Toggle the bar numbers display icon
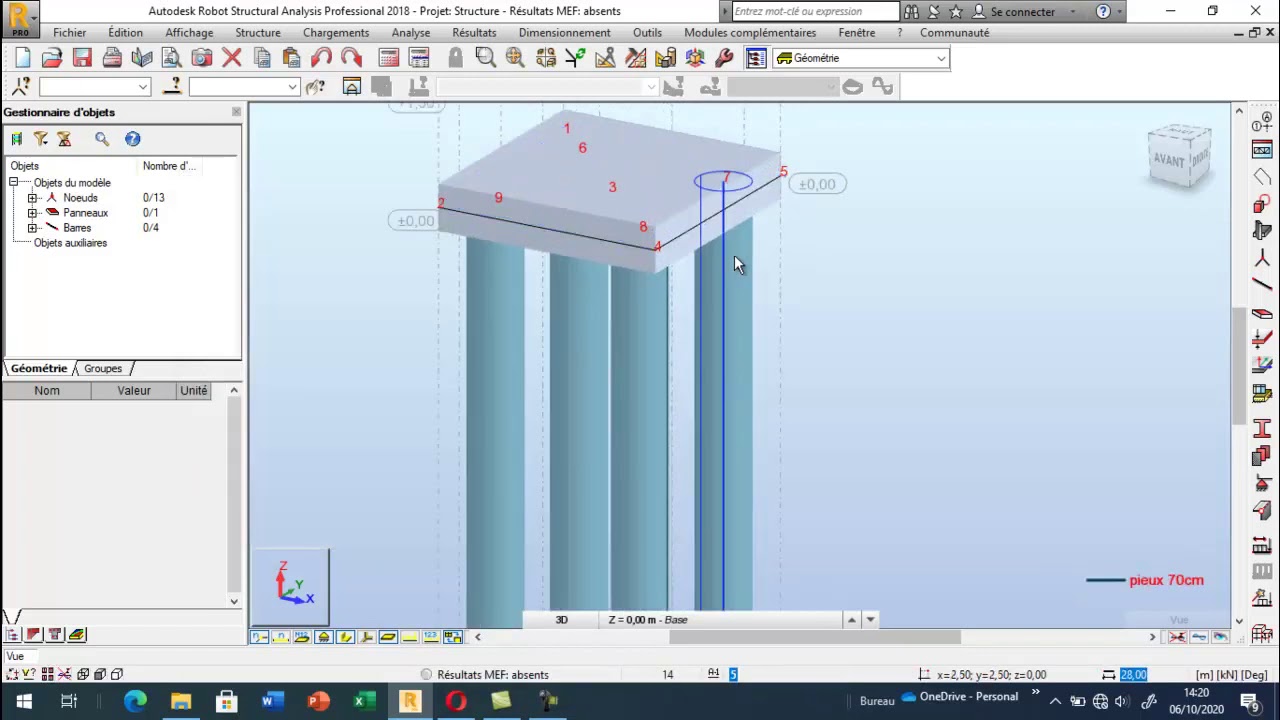This screenshot has width=1280, height=720. [280, 637]
